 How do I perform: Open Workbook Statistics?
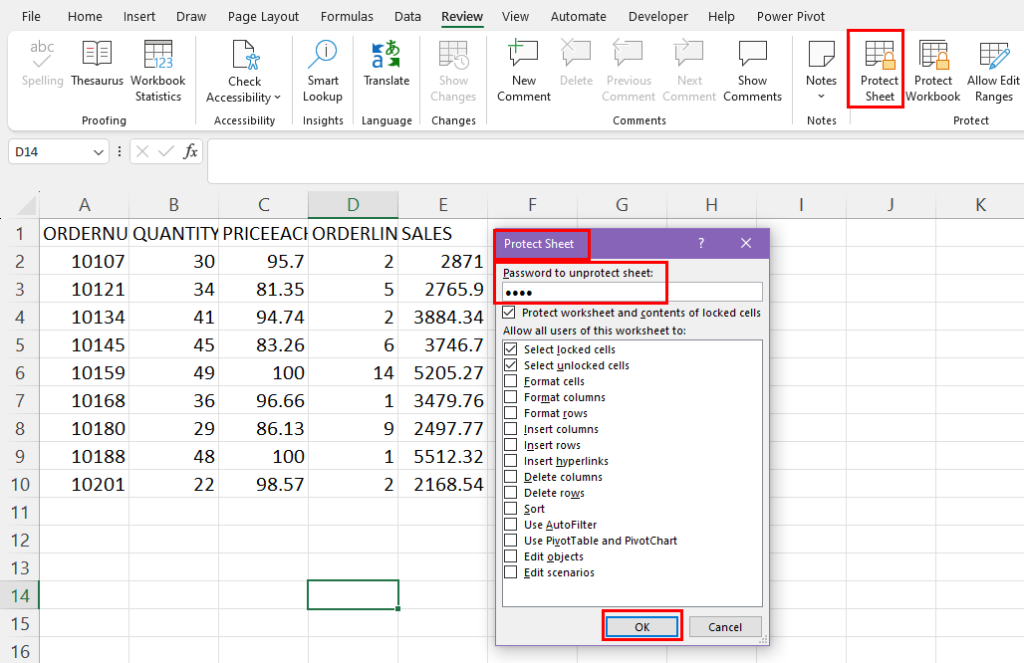click(x=158, y=71)
